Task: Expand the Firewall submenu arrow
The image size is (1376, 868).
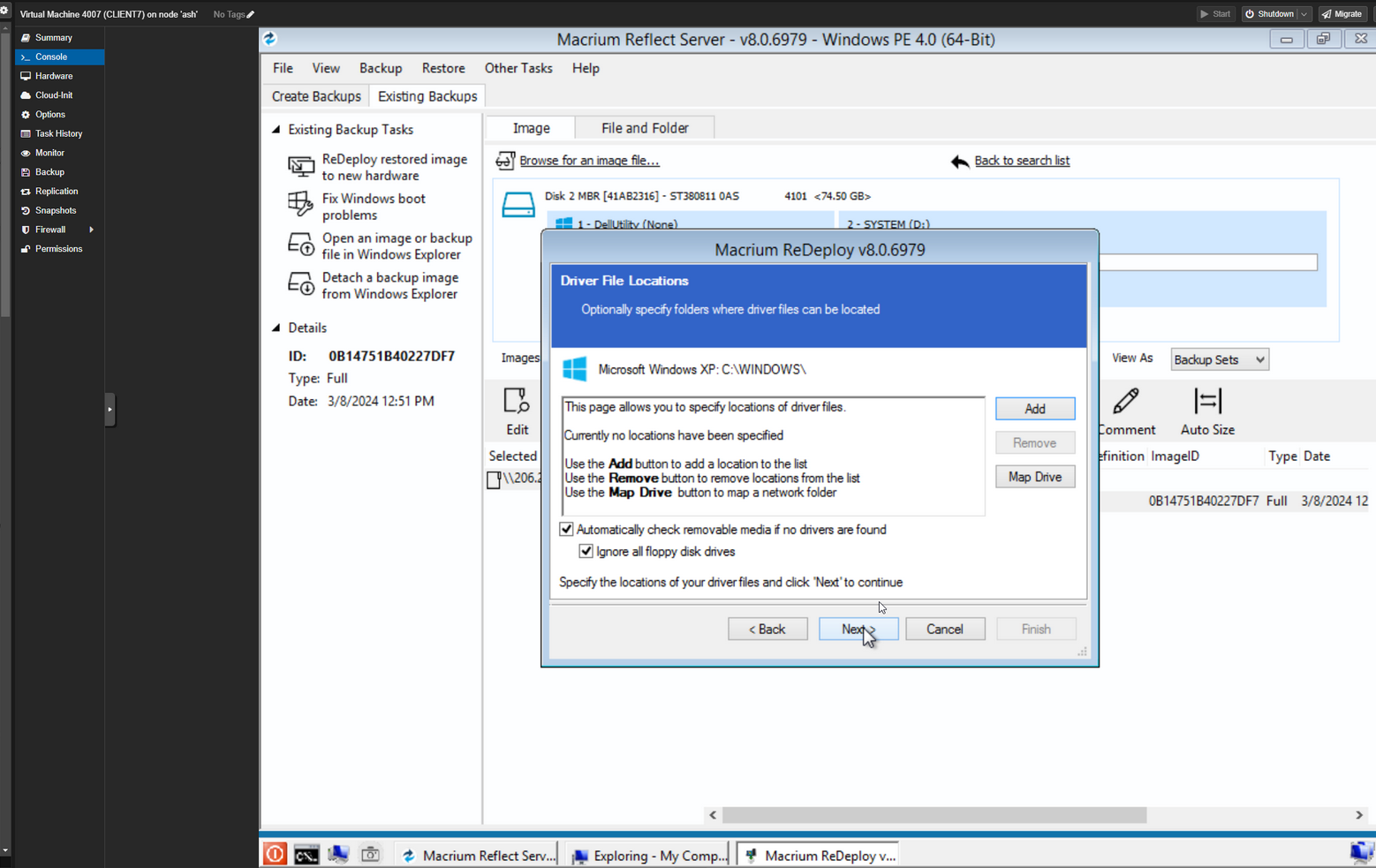Action: [x=91, y=230]
